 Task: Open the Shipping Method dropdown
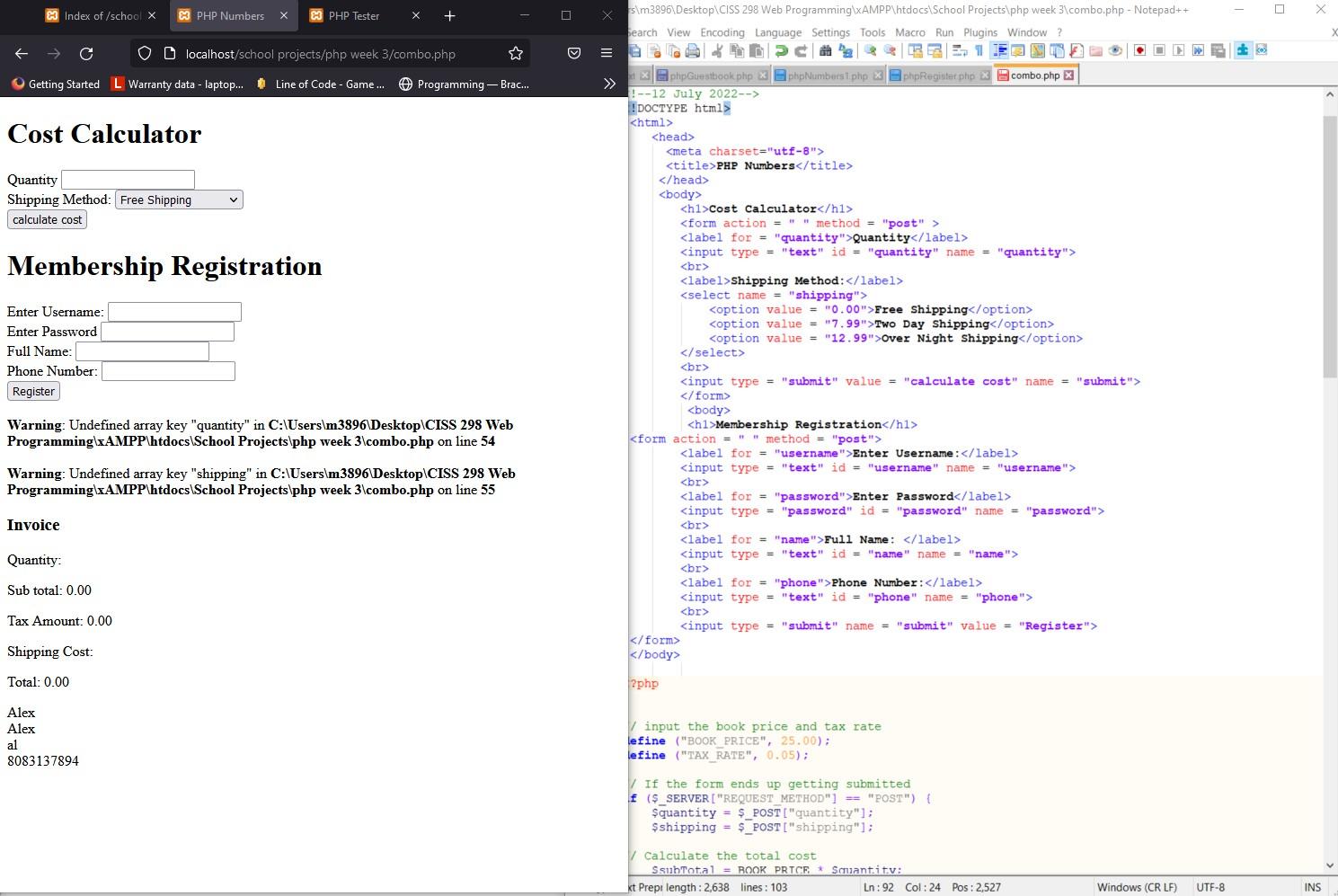(x=178, y=200)
